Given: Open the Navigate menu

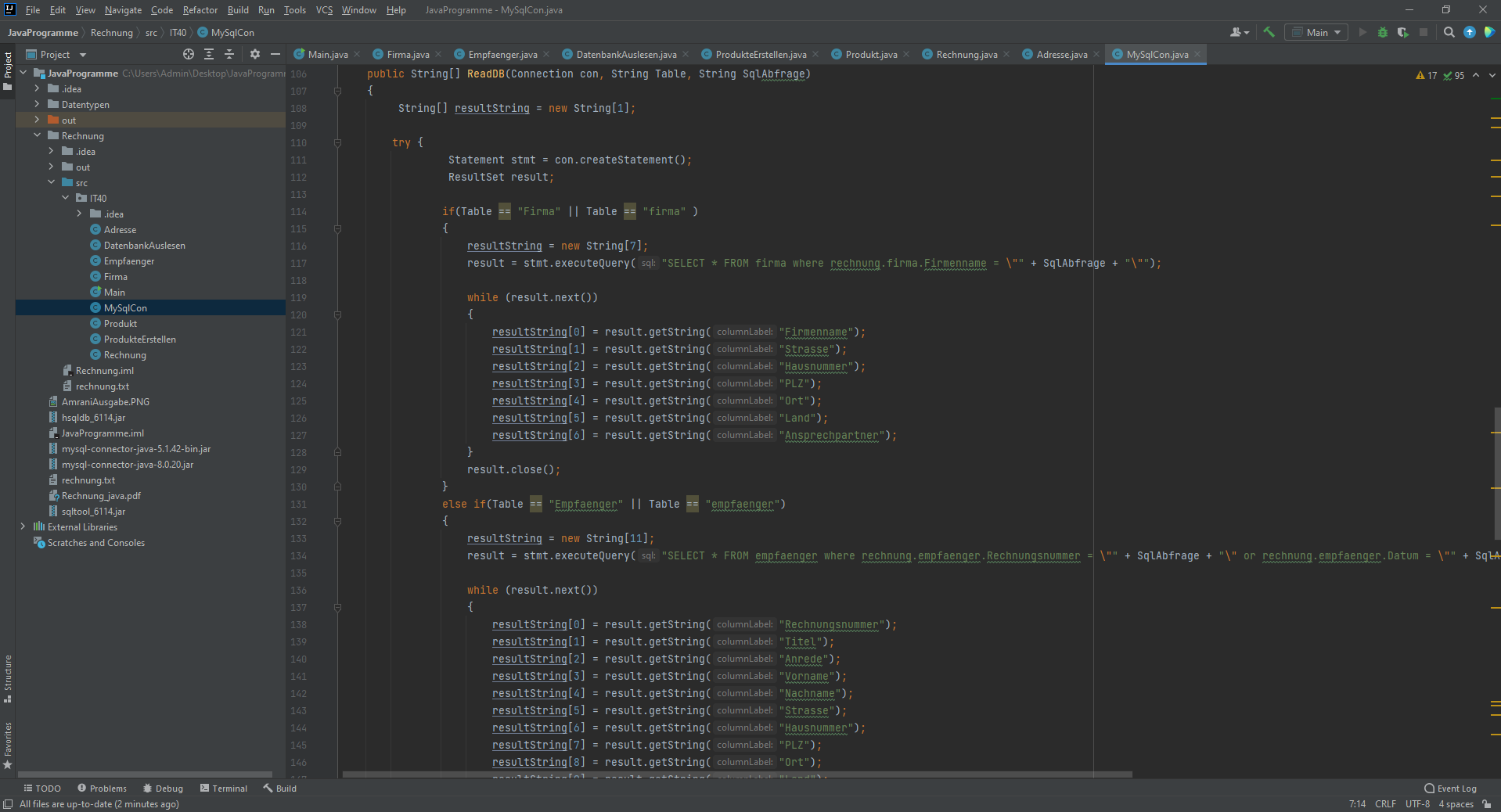Looking at the screenshot, I should [123, 10].
